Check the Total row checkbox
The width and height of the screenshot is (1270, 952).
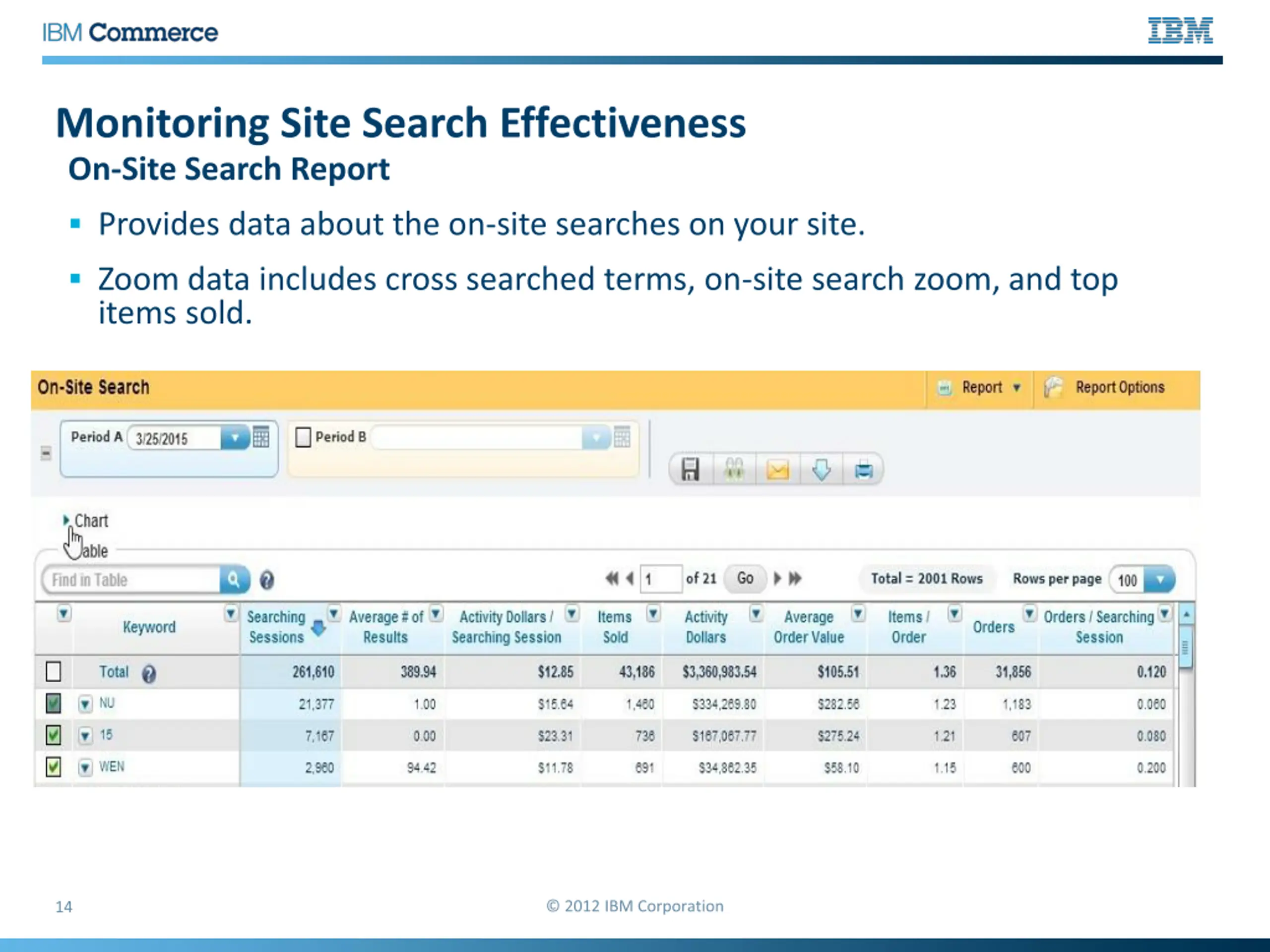54,671
